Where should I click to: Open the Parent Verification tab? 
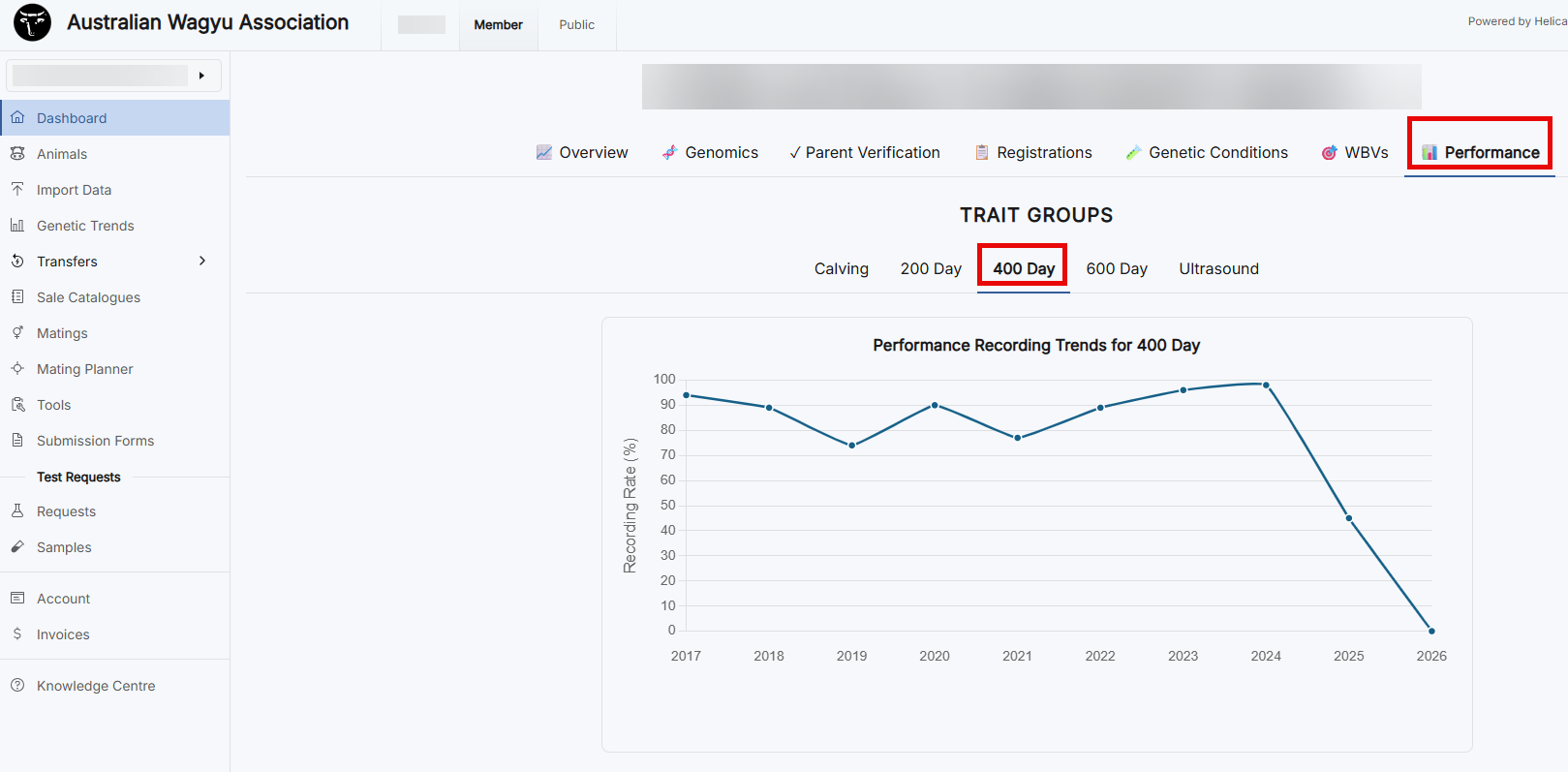click(865, 153)
